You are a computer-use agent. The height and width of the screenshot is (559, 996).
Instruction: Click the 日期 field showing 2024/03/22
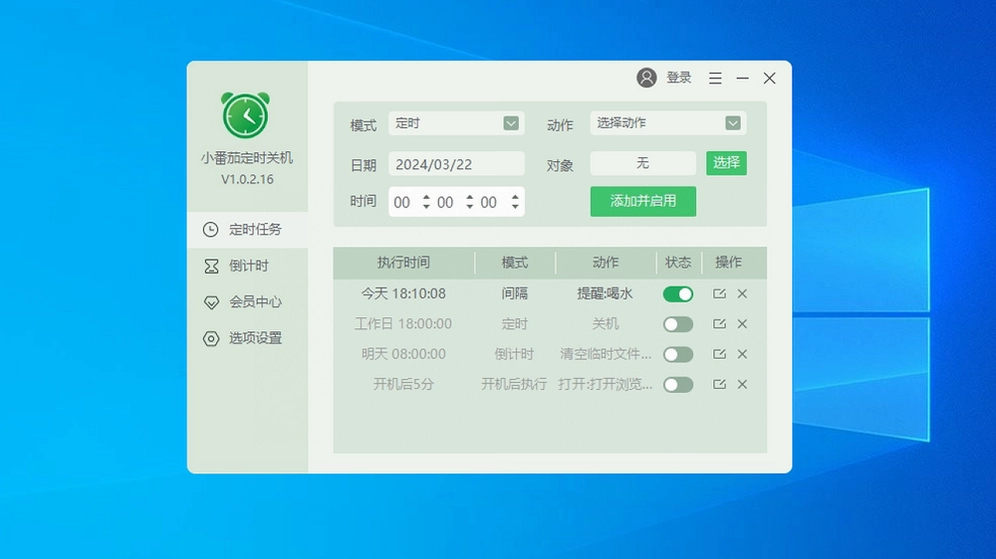coord(456,165)
